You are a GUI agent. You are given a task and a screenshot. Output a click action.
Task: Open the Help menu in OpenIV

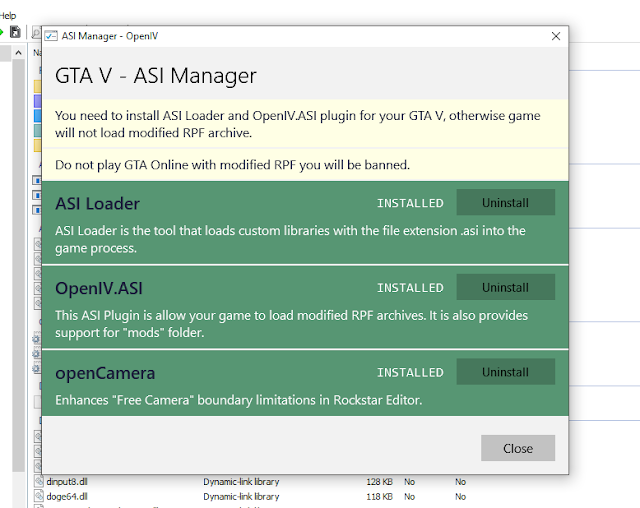pos(8,16)
